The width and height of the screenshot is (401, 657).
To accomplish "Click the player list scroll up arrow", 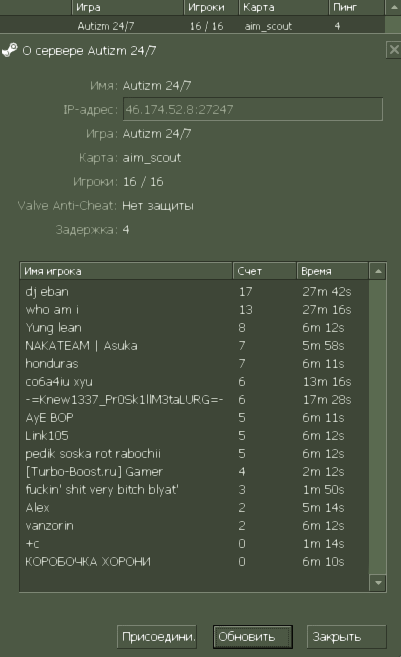I will click(x=378, y=271).
